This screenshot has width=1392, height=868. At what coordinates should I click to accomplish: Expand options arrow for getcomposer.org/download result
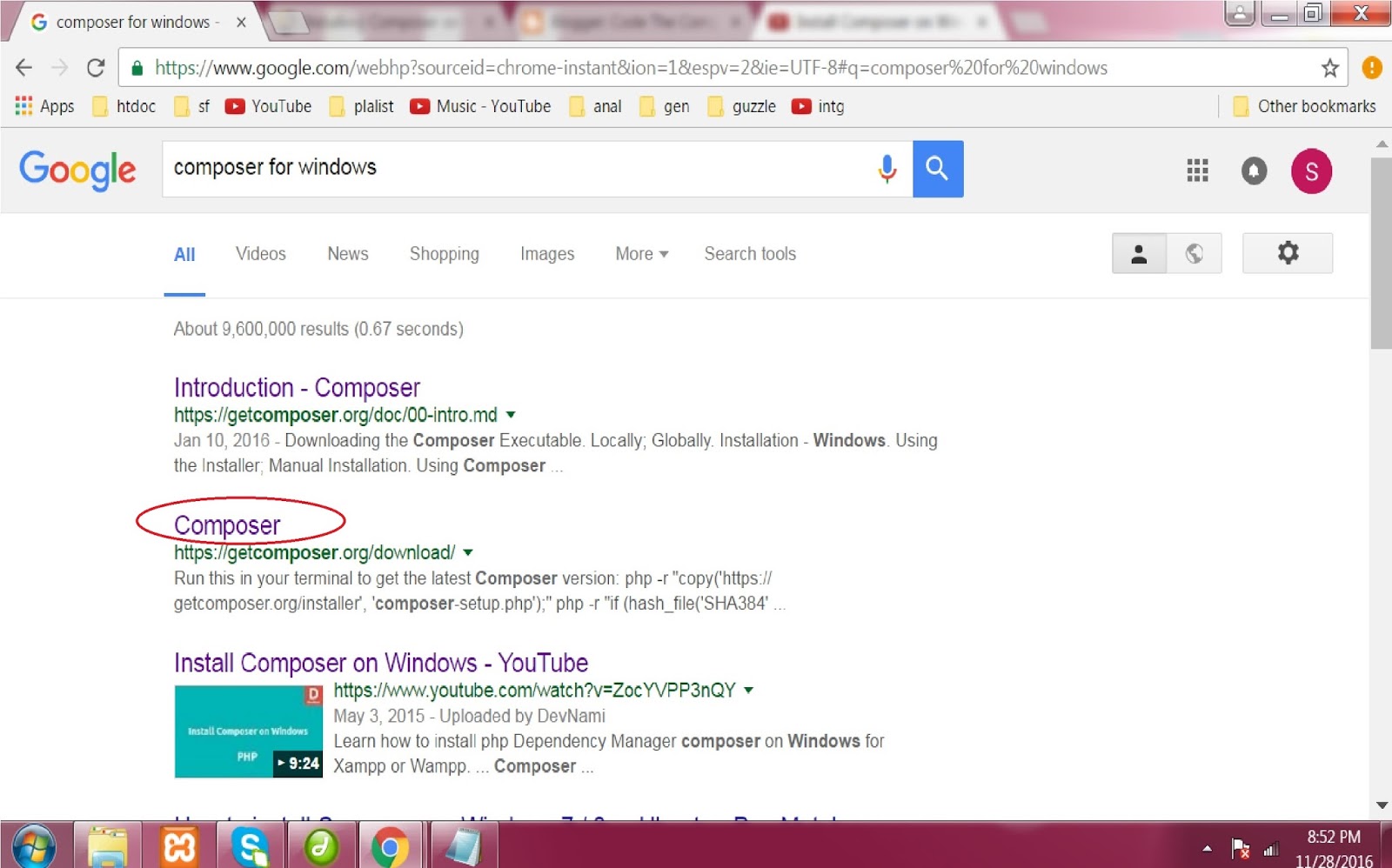coord(468,552)
